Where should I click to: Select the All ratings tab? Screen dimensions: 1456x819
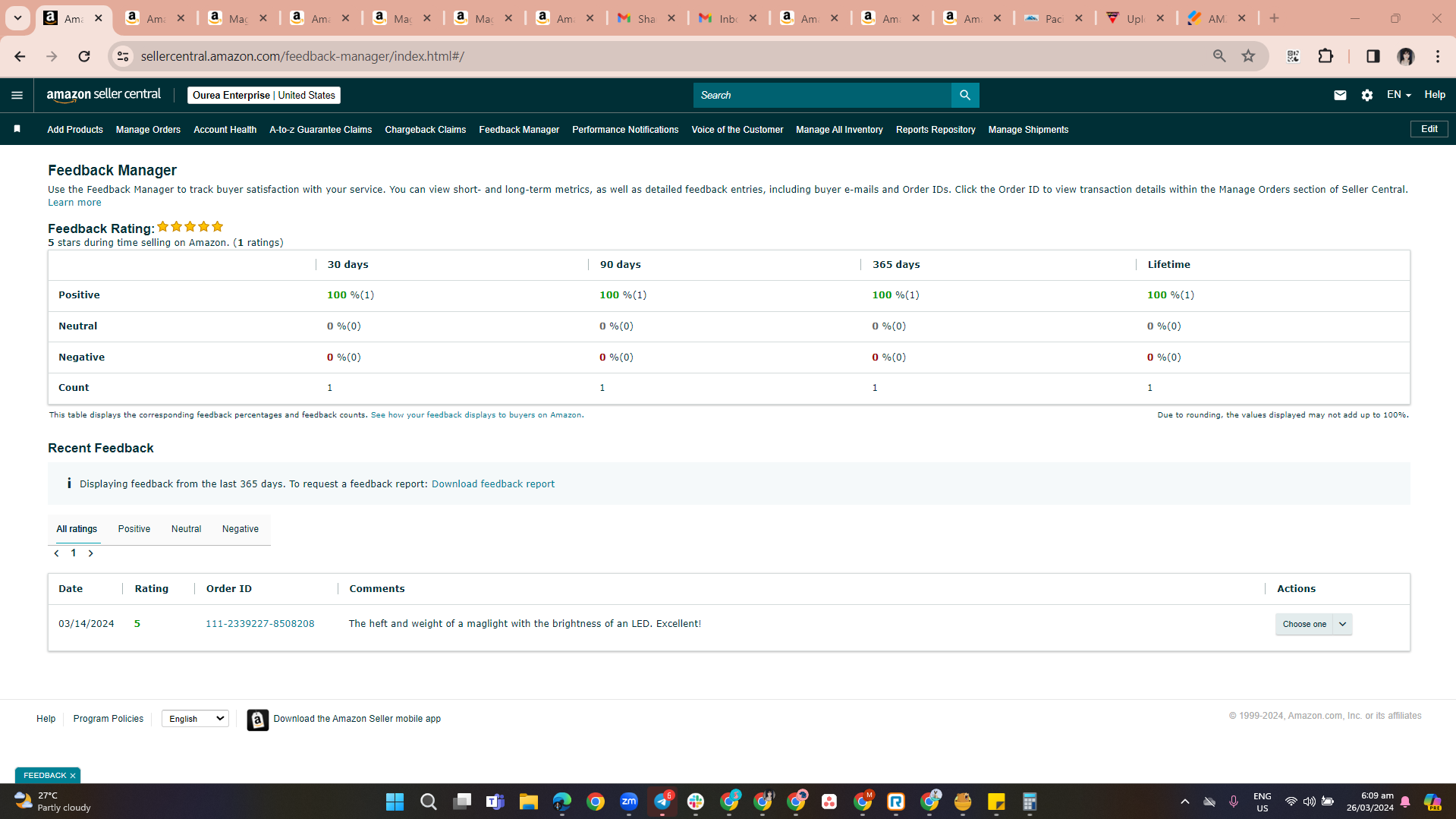[77, 529]
